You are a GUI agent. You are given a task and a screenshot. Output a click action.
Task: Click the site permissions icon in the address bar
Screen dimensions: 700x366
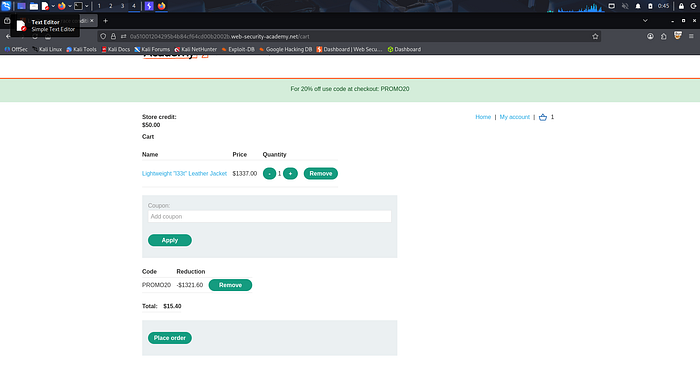pos(124,37)
